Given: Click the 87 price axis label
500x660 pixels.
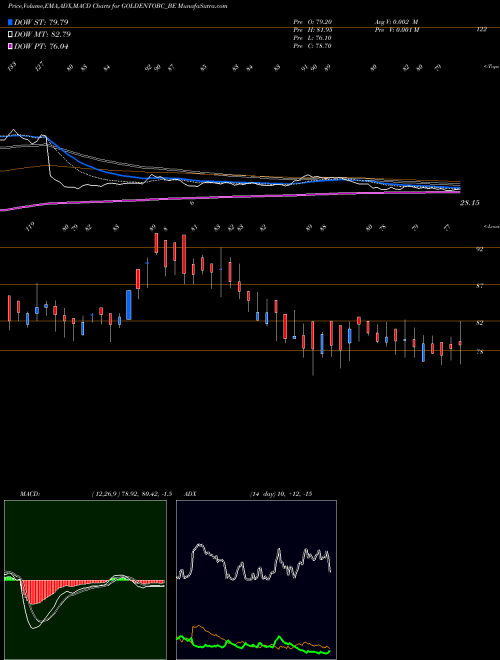Looking at the screenshot, I should [479, 286].
